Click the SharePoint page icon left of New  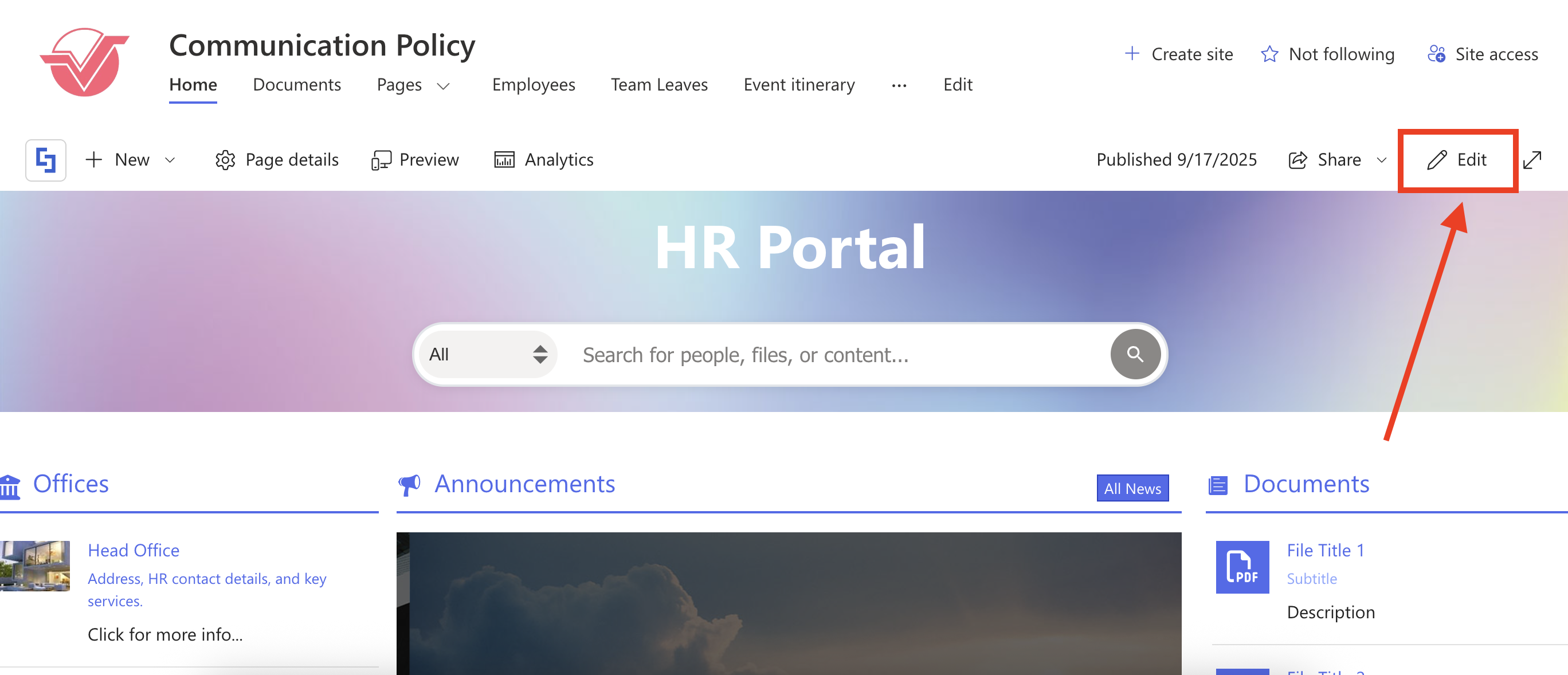[x=46, y=160]
